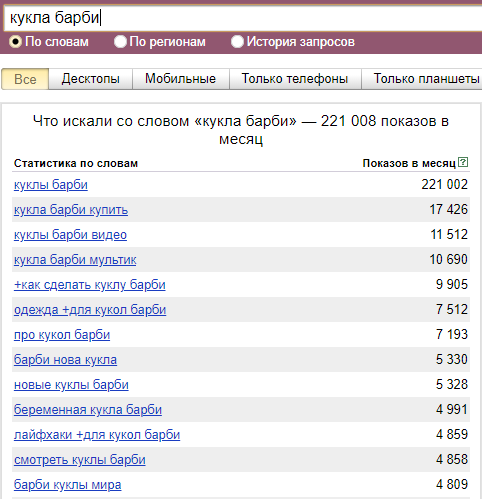
Task: Click the '+как сделать куклу барби' link
Action: click(90, 285)
